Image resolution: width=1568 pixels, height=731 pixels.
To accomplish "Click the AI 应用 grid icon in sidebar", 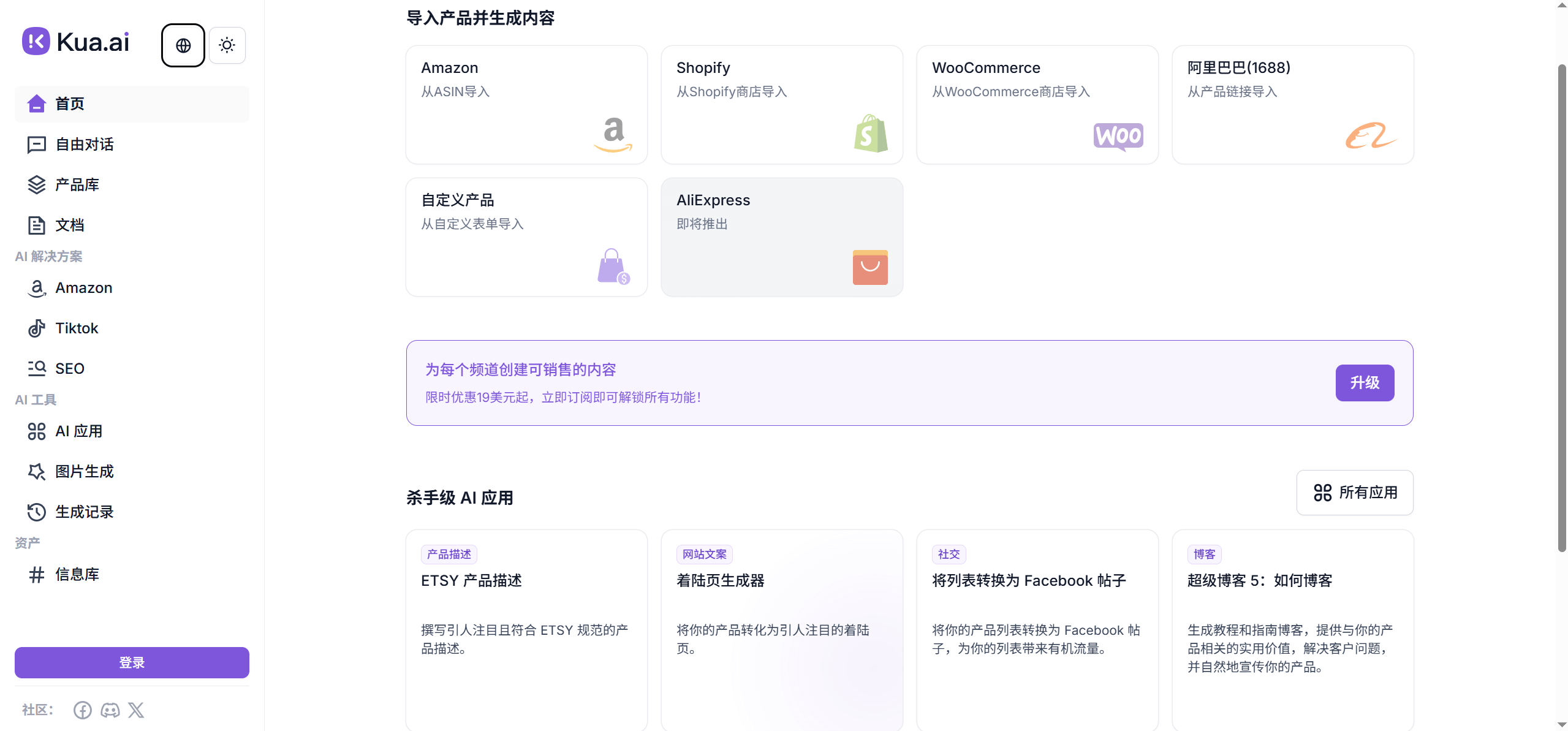I will coord(37,431).
